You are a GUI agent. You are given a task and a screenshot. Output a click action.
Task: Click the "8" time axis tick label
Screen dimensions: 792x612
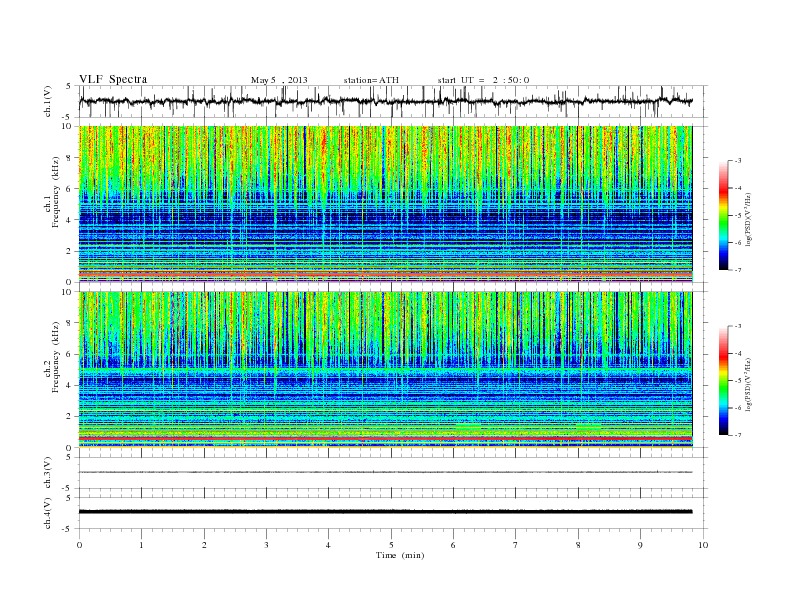tap(578, 545)
